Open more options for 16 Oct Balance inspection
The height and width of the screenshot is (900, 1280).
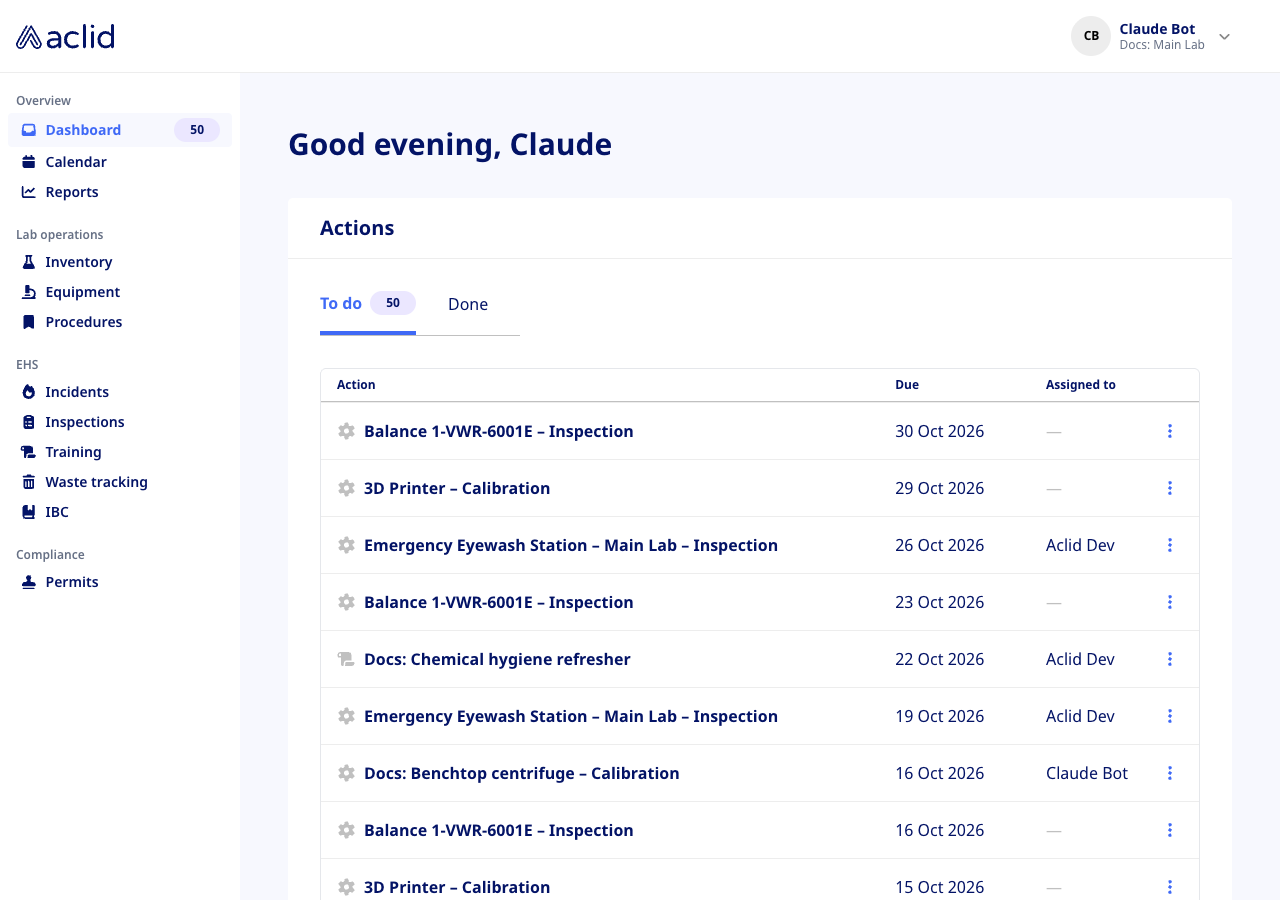click(x=1170, y=830)
